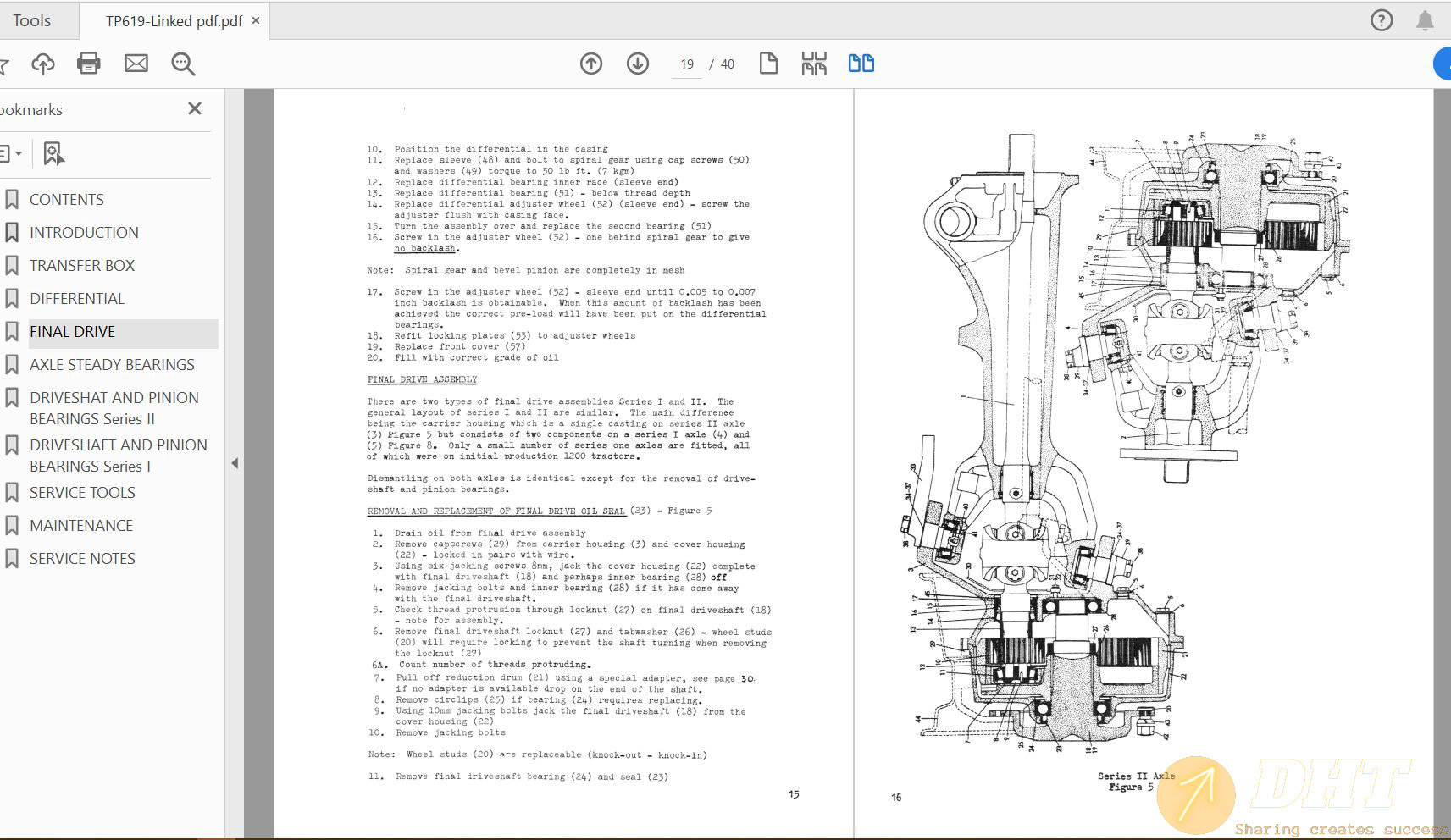Send file by email envelope icon
The height and width of the screenshot is (840, 1451).
136,64
